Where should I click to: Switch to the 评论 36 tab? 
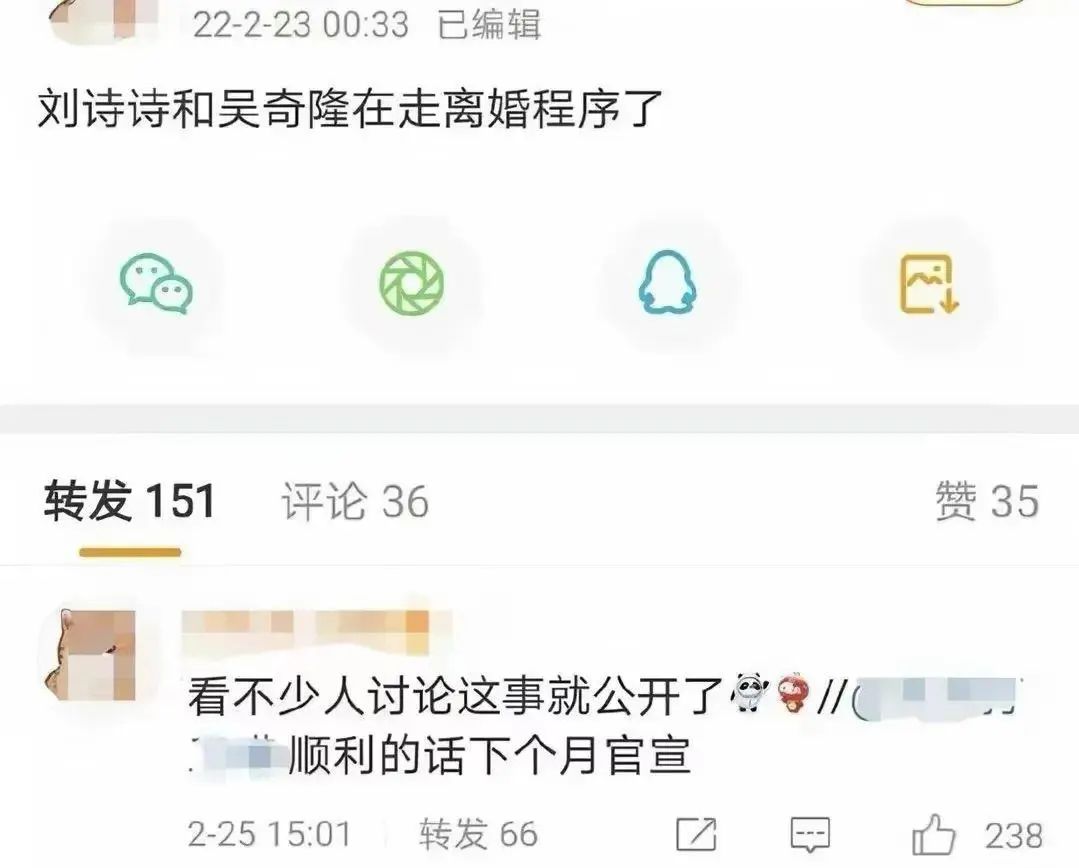coord(355,501)
